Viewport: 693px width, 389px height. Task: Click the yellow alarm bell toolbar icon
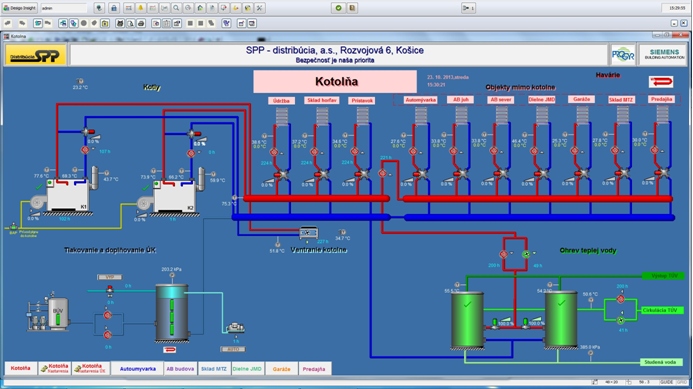pos(140,8)
